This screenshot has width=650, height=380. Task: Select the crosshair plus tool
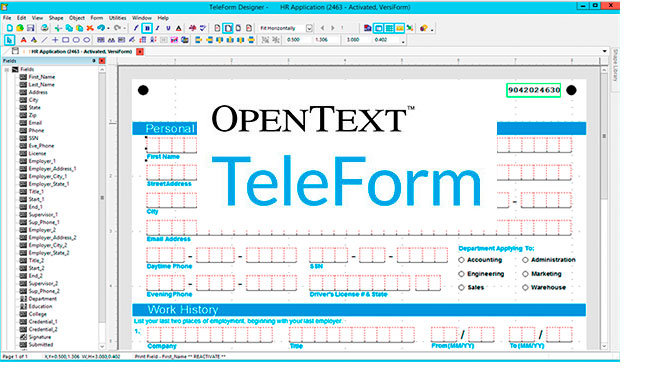[x=55, y=40]
